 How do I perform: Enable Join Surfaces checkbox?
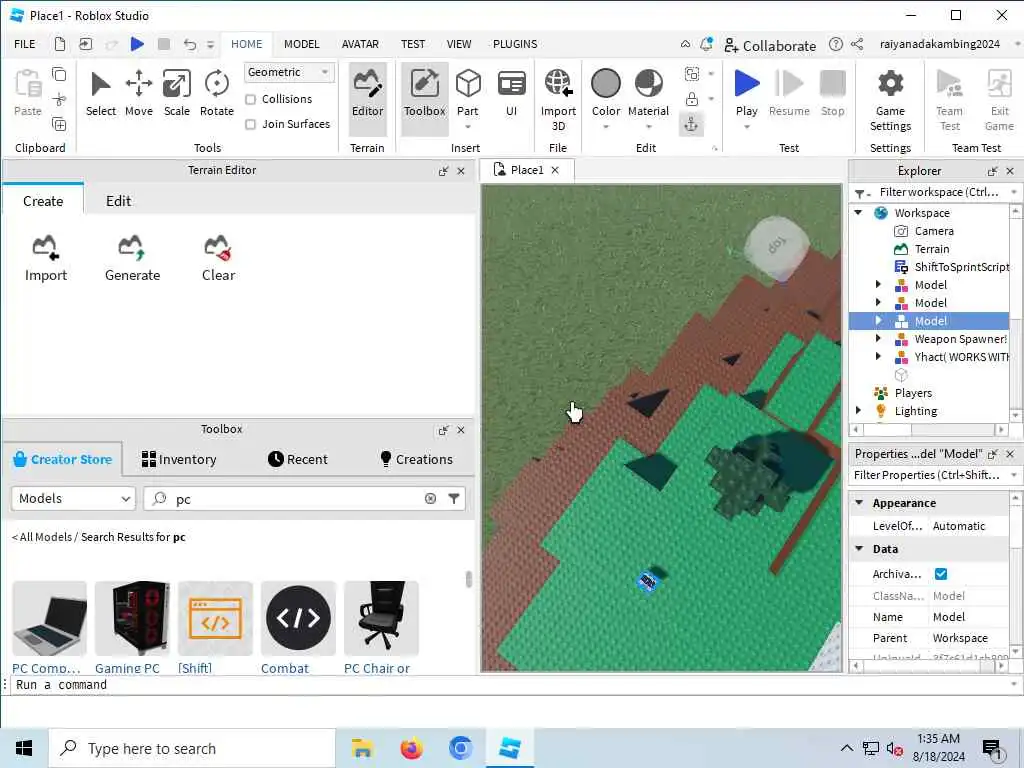tap(250, 124)
